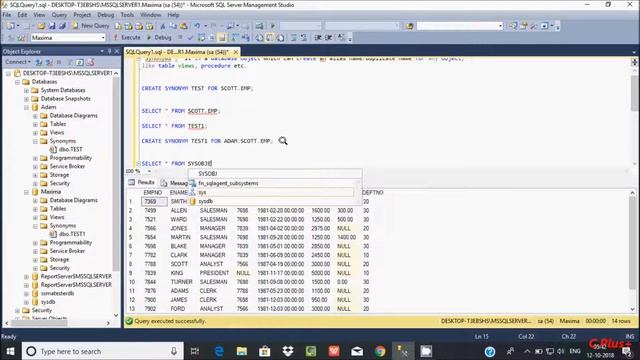Image resolution: width=640 pixels, height=360 pixels.
Task: Open Google Chrome from the taskbar
Action: tap(380, 351)
